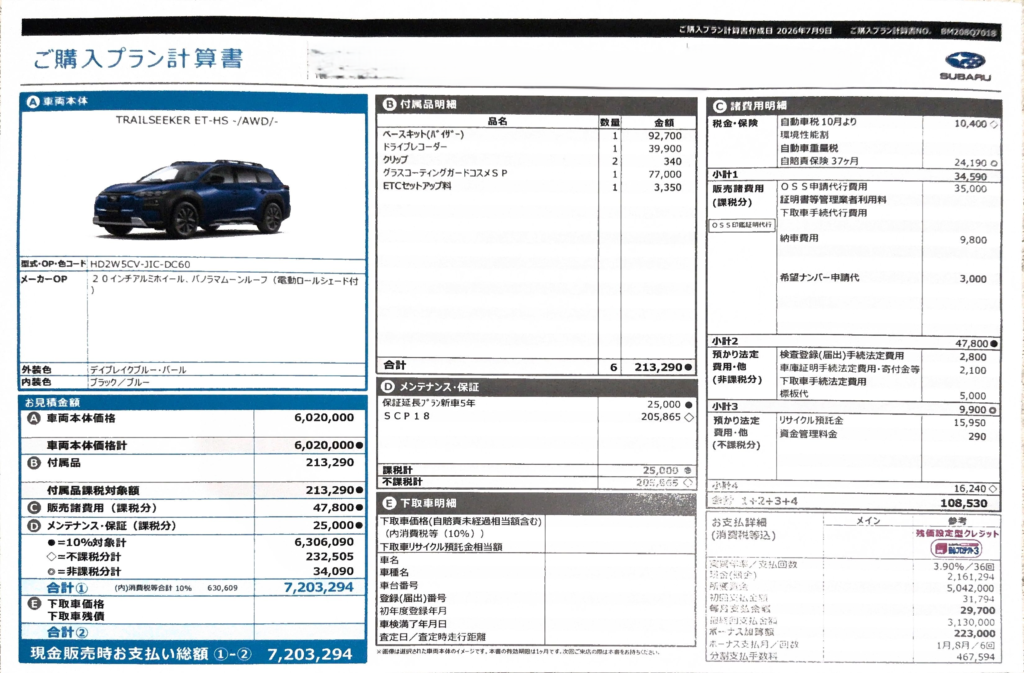Click the 3,350 ETC setup amount
Screen dimensions: 1024x673
667,187
